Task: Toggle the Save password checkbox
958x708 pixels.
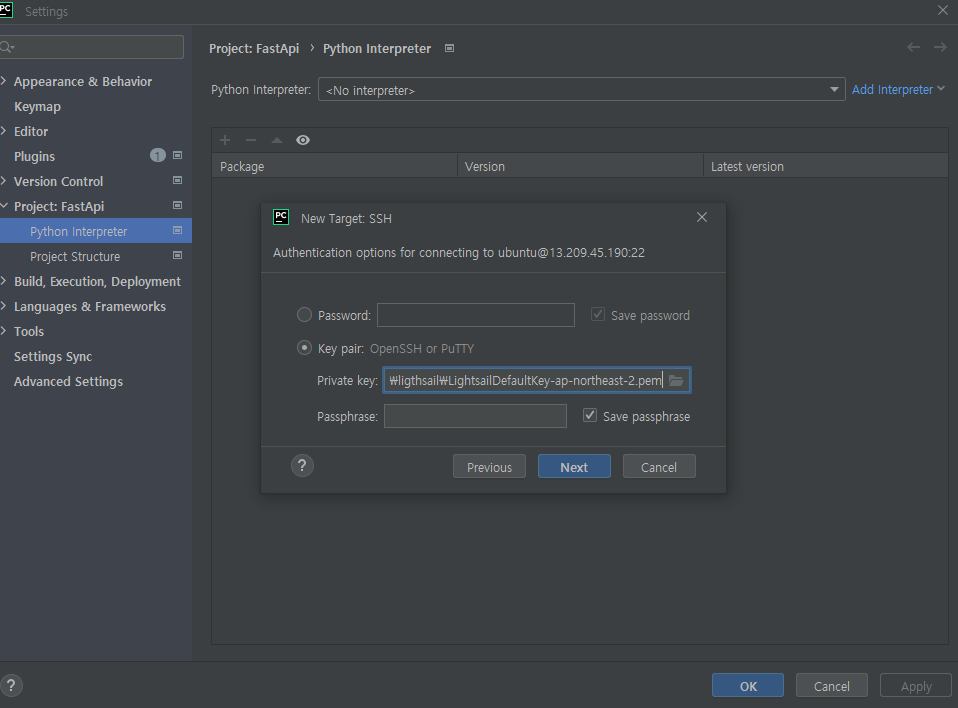Action: 598,315
